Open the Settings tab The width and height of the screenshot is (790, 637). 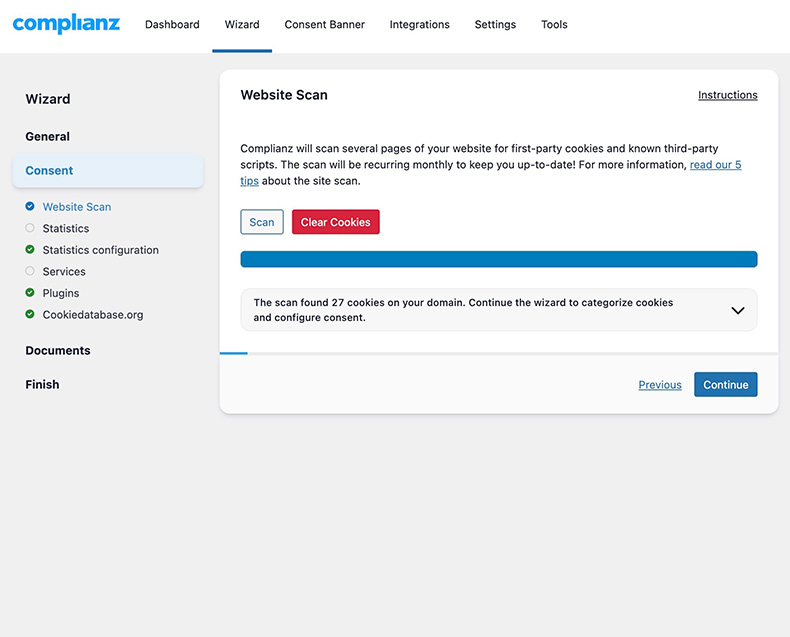tap(495, 24)
